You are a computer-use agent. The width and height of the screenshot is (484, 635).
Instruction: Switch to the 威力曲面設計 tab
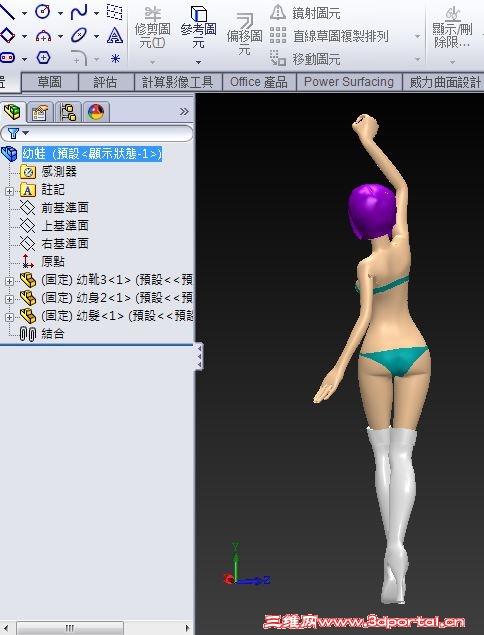pos(444,82)
